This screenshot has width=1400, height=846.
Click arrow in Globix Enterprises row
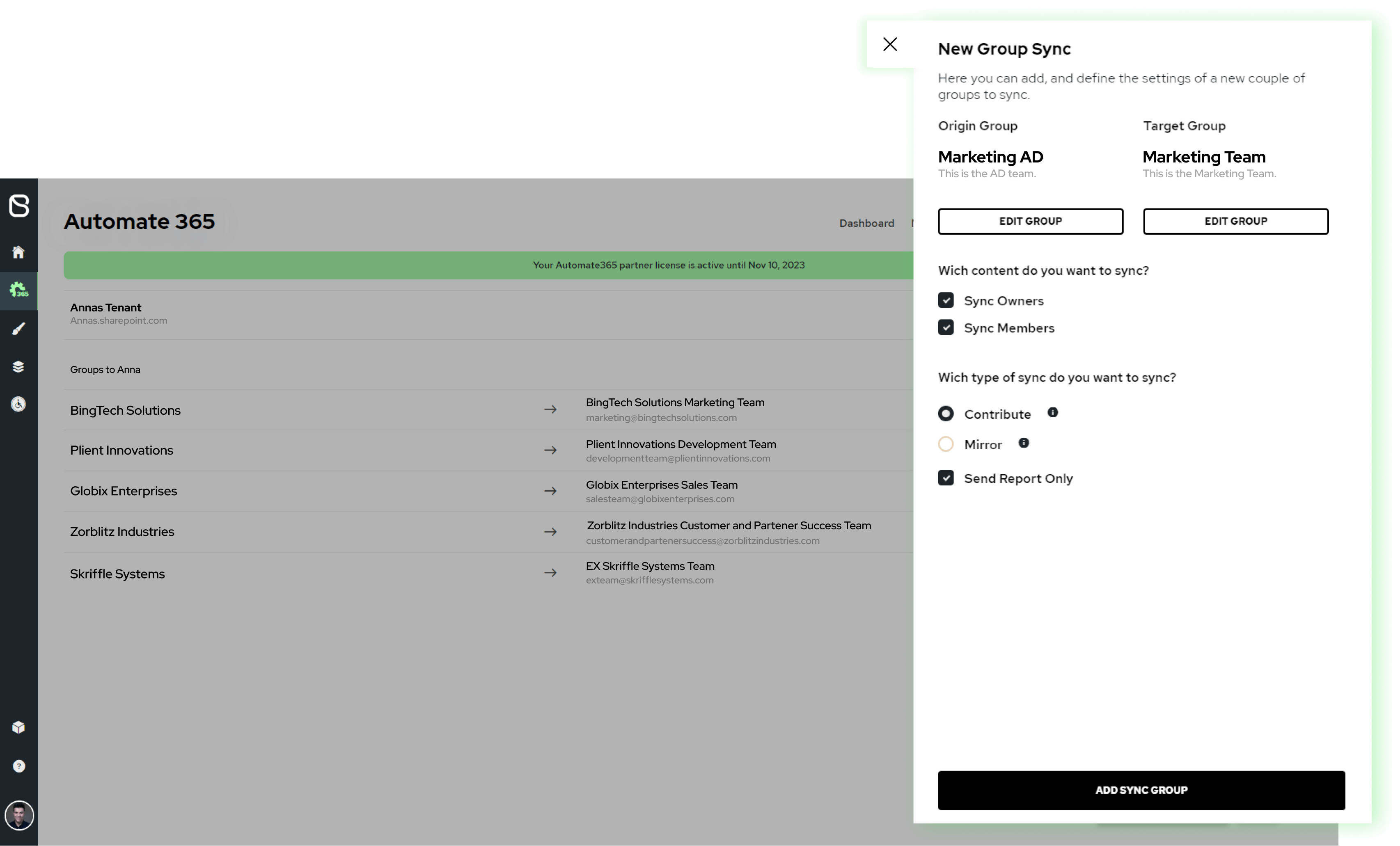[x=550, y=491]
